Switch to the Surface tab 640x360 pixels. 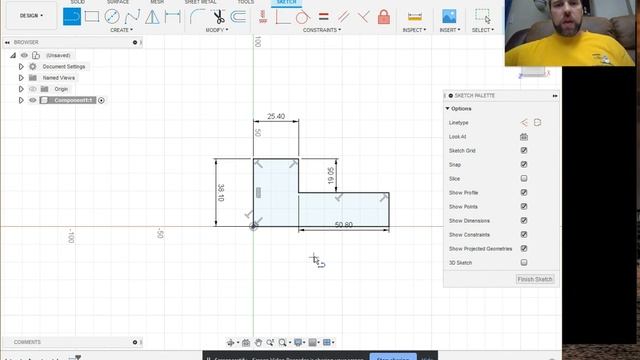point(118,2)
